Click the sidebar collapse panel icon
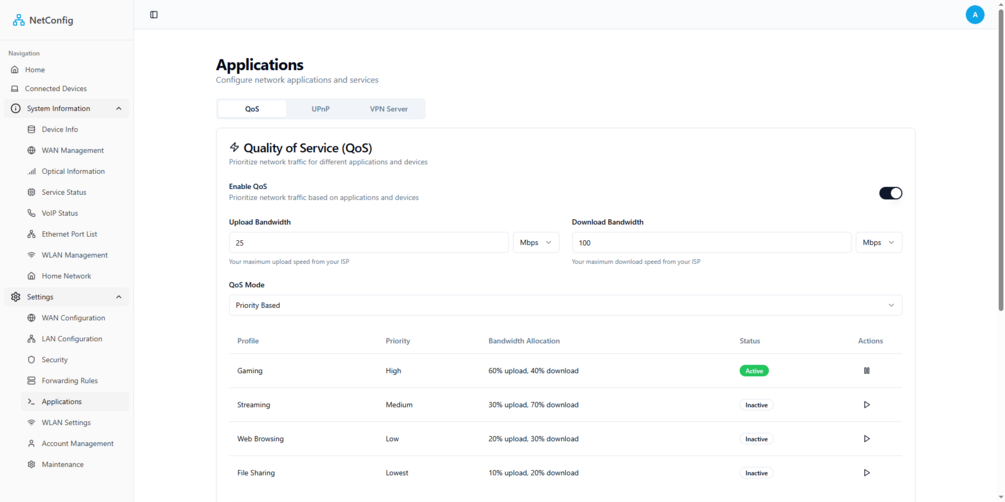This screenshot has width=1005, height=502. [154, 15]
